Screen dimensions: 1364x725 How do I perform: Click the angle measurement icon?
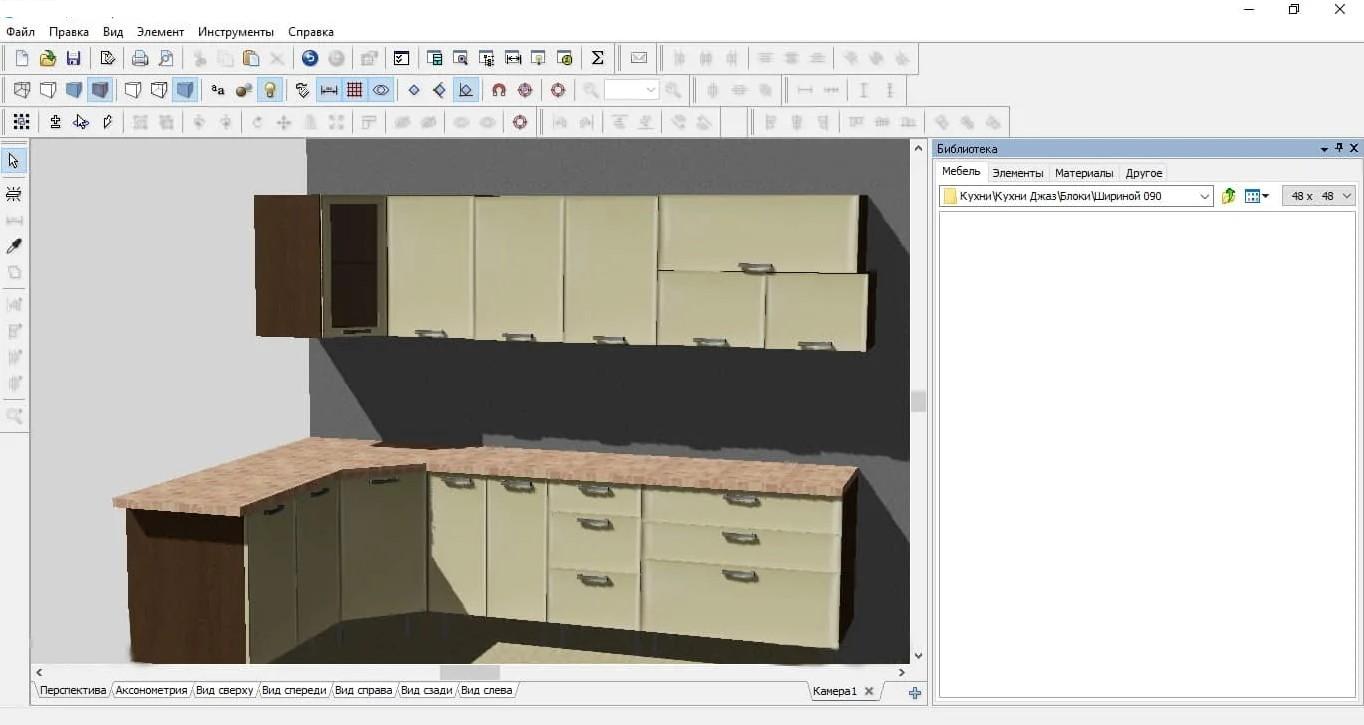[x=465, y=90]
